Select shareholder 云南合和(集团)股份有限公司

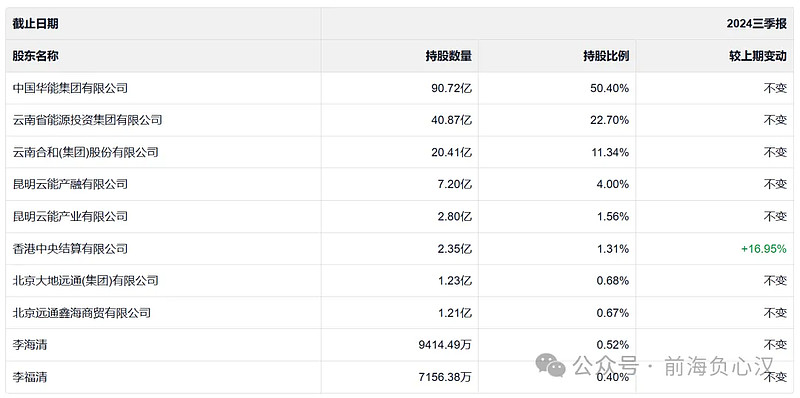(x=85, y=152)
